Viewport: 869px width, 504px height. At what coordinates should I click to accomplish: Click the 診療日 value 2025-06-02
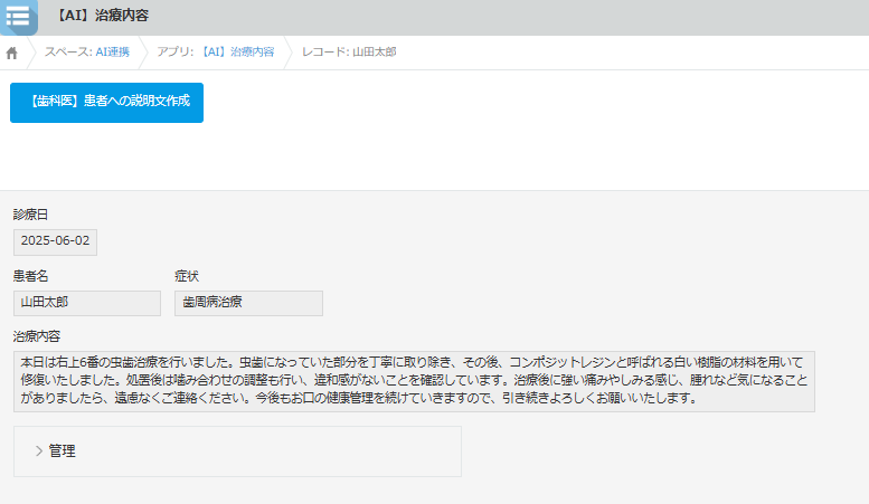(x=55, y=242)
